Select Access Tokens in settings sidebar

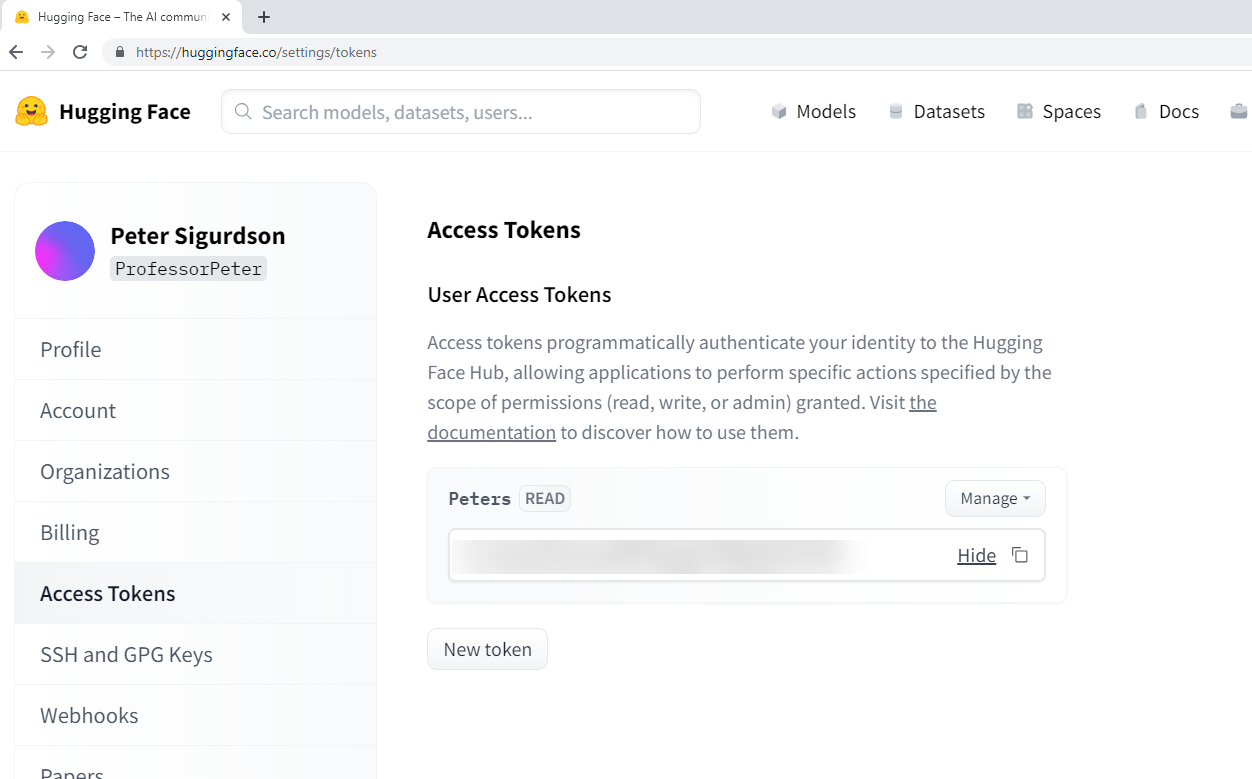click(196, 593)
